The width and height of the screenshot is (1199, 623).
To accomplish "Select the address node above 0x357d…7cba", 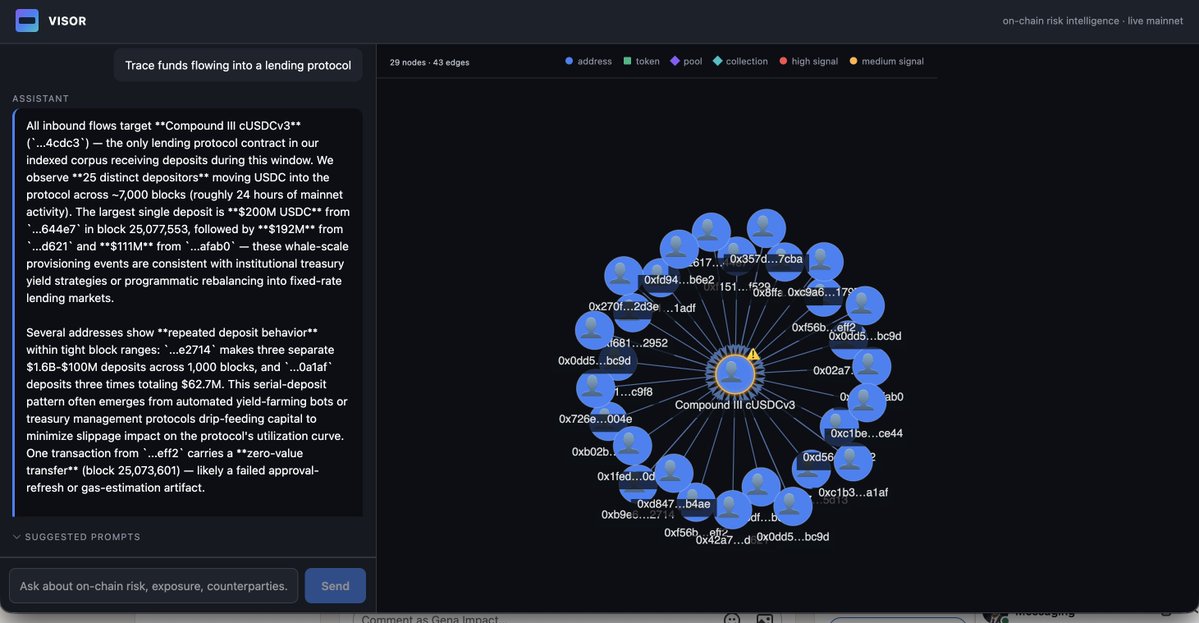I will (765, 229).
